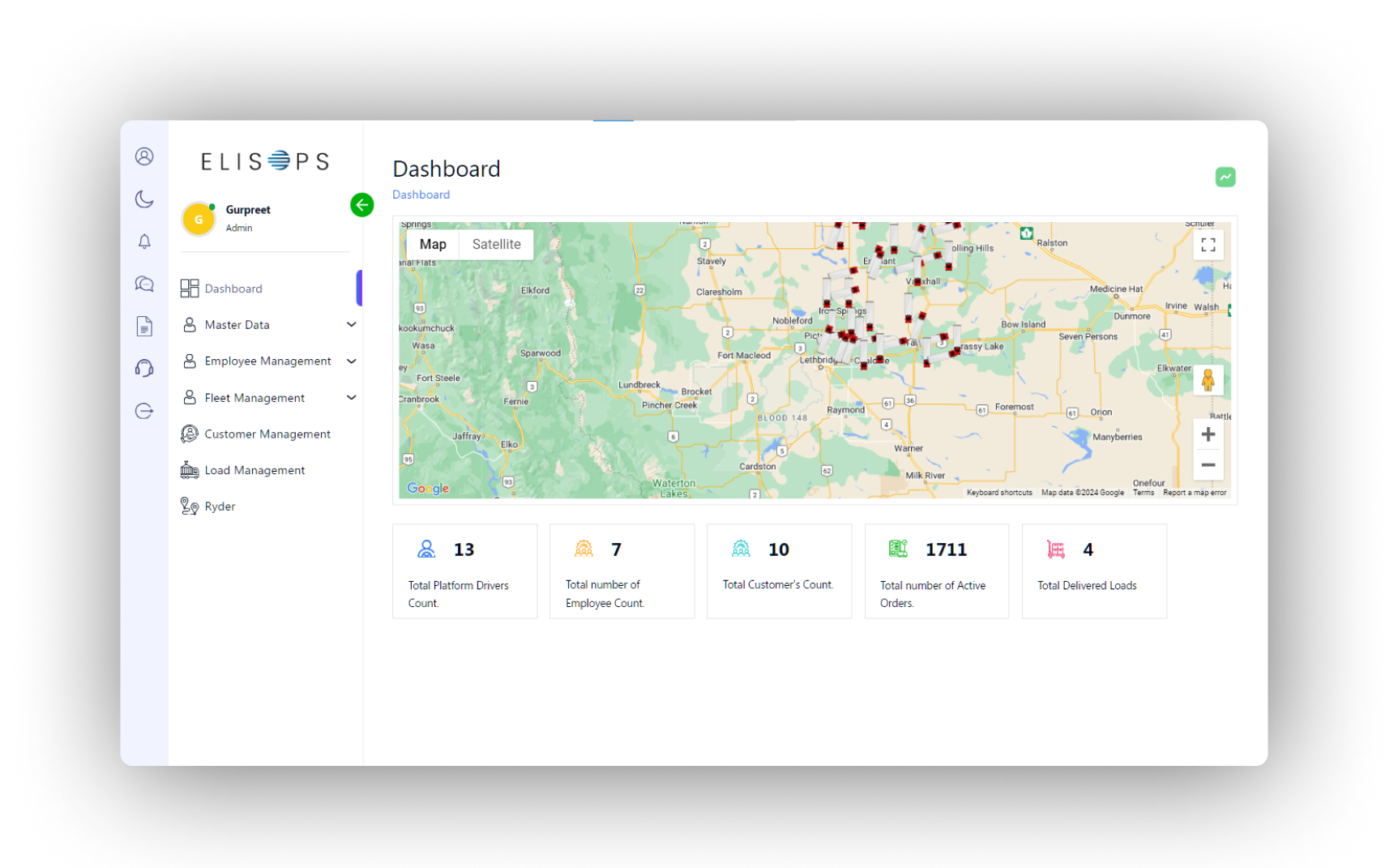Click the Load Management truck icon

pos(190,470)
